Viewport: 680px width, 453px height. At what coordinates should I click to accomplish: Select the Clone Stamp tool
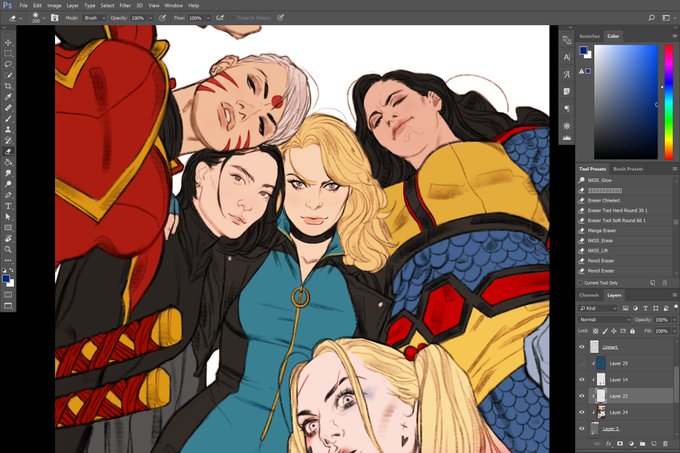point(8,129)
